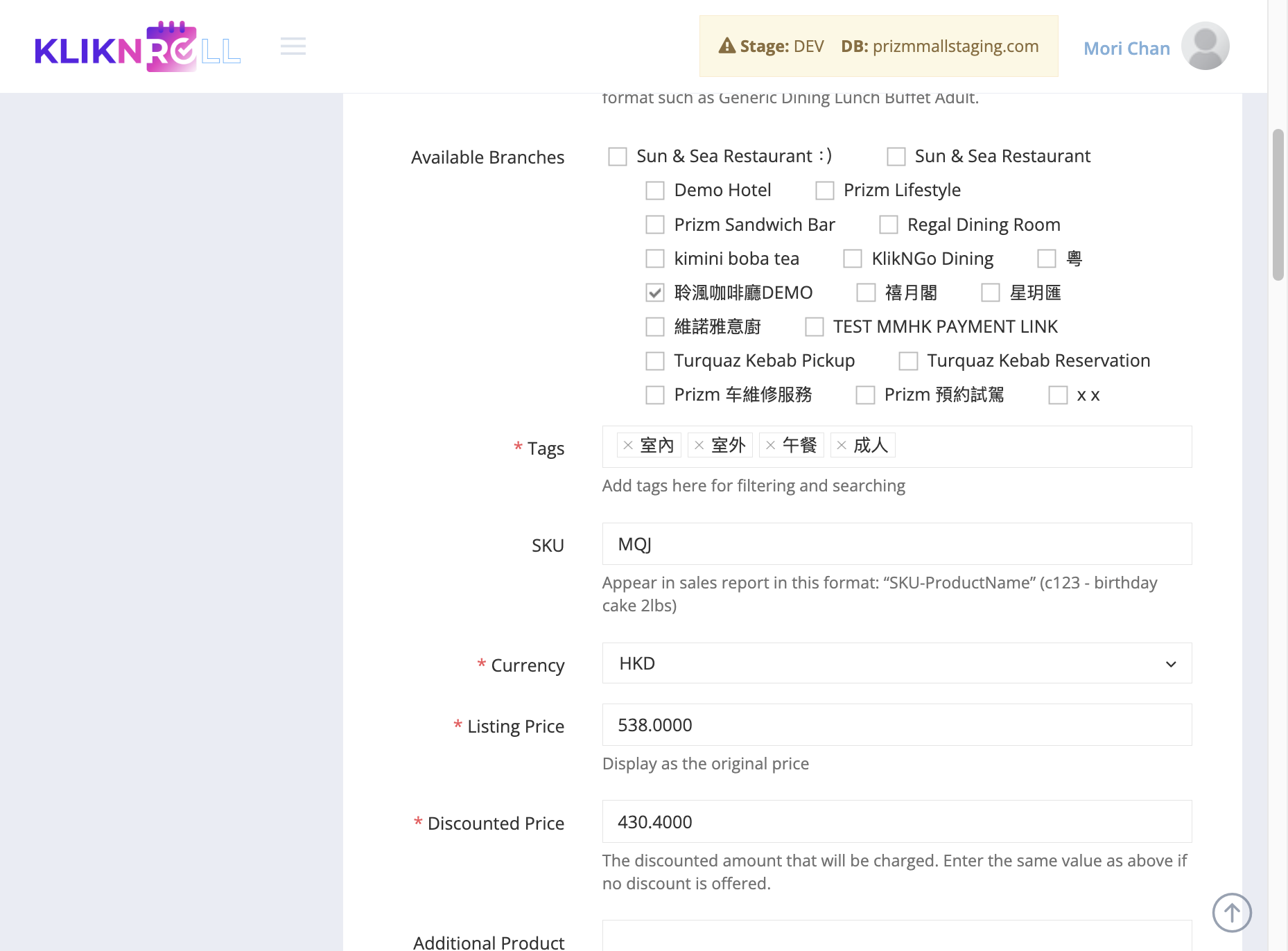This screenshot has width=1288, height=951.
Task: Click the Additional Product input field
Action: [x=897, y=936]
